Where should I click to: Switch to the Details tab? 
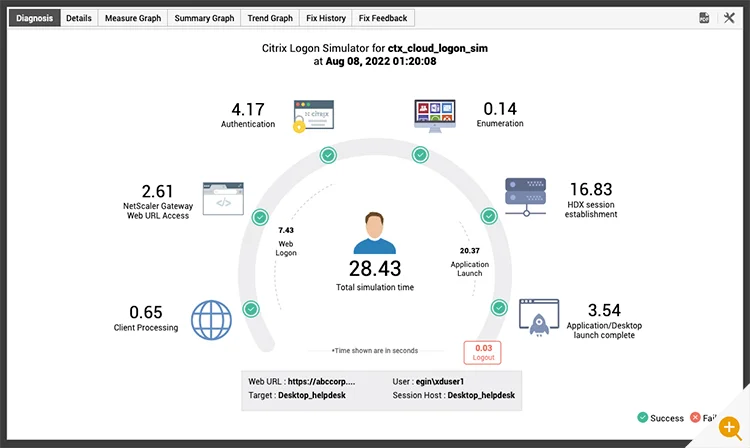[x=79, y=18]
